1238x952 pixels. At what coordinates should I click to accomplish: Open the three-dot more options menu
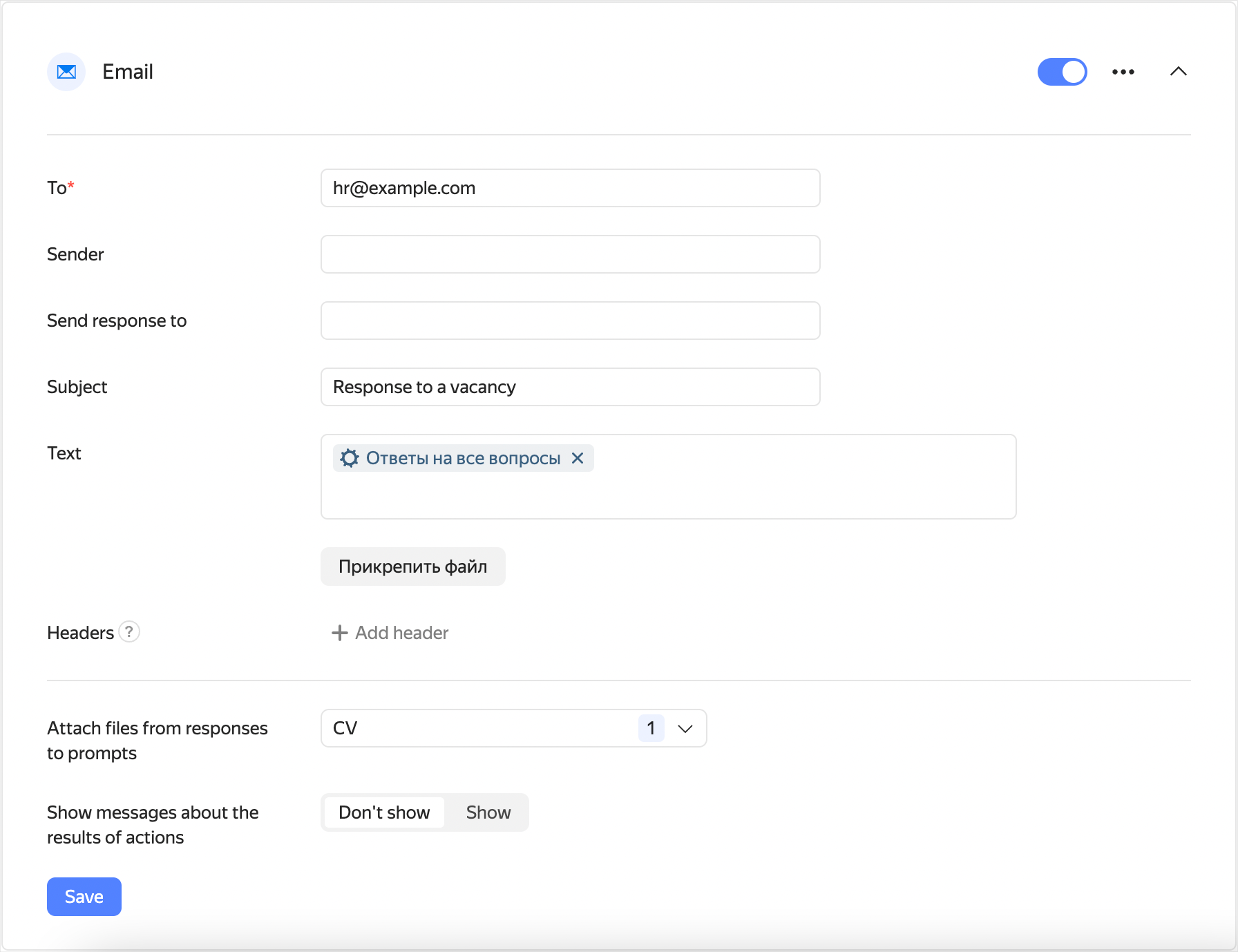pyautogui.click(x=1123, y=72)
